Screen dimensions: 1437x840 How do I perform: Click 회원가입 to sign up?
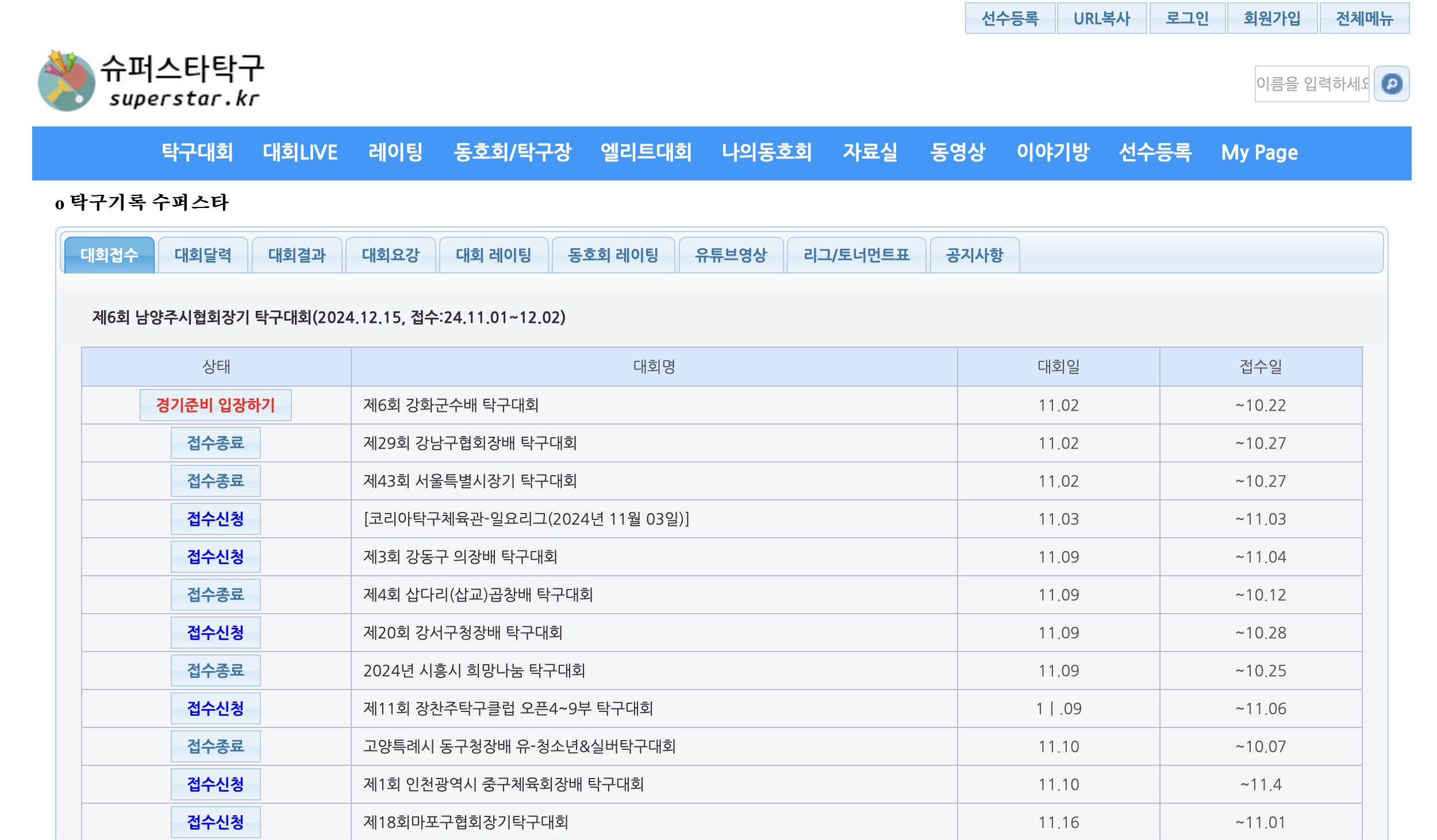[1272, 18]
